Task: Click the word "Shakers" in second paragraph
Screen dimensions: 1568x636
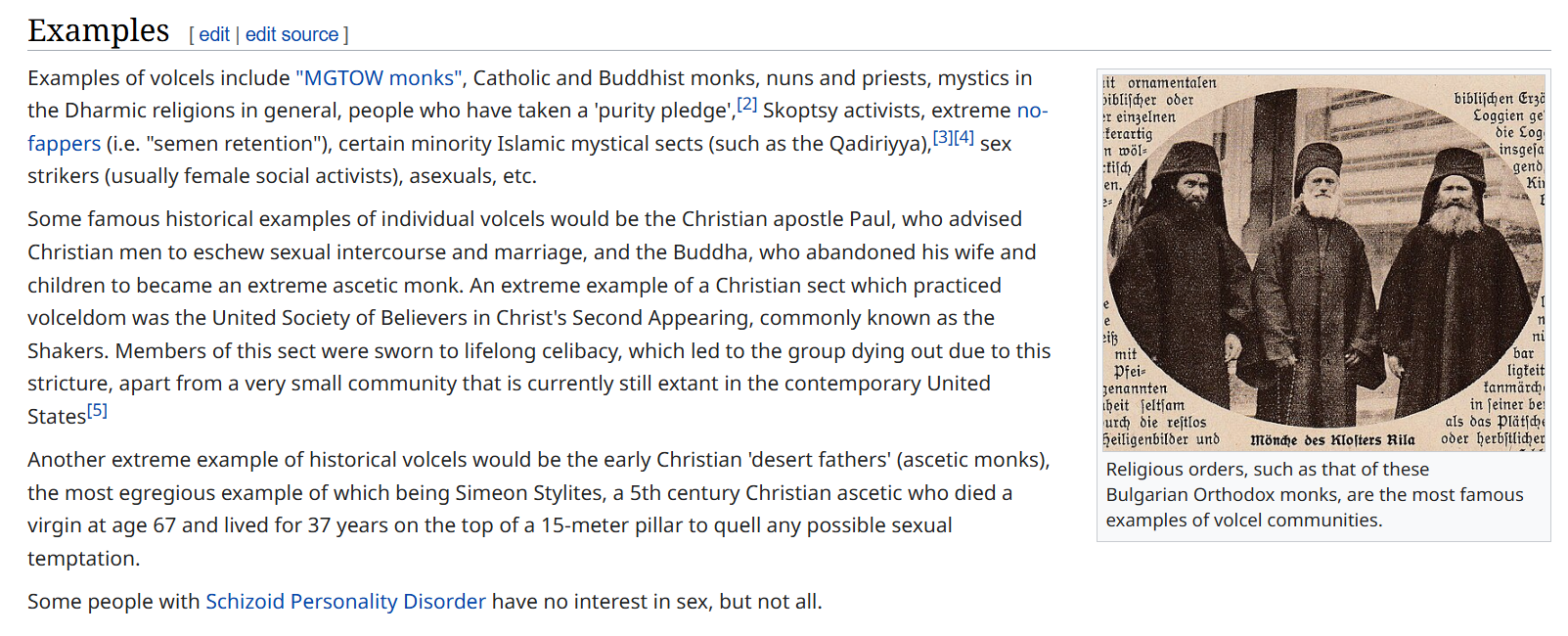Action: coord(67,351)
